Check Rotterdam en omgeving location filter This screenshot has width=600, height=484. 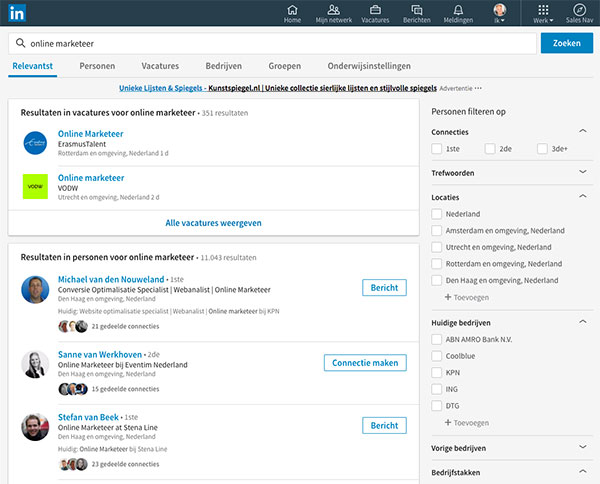[x=437, y=264]
